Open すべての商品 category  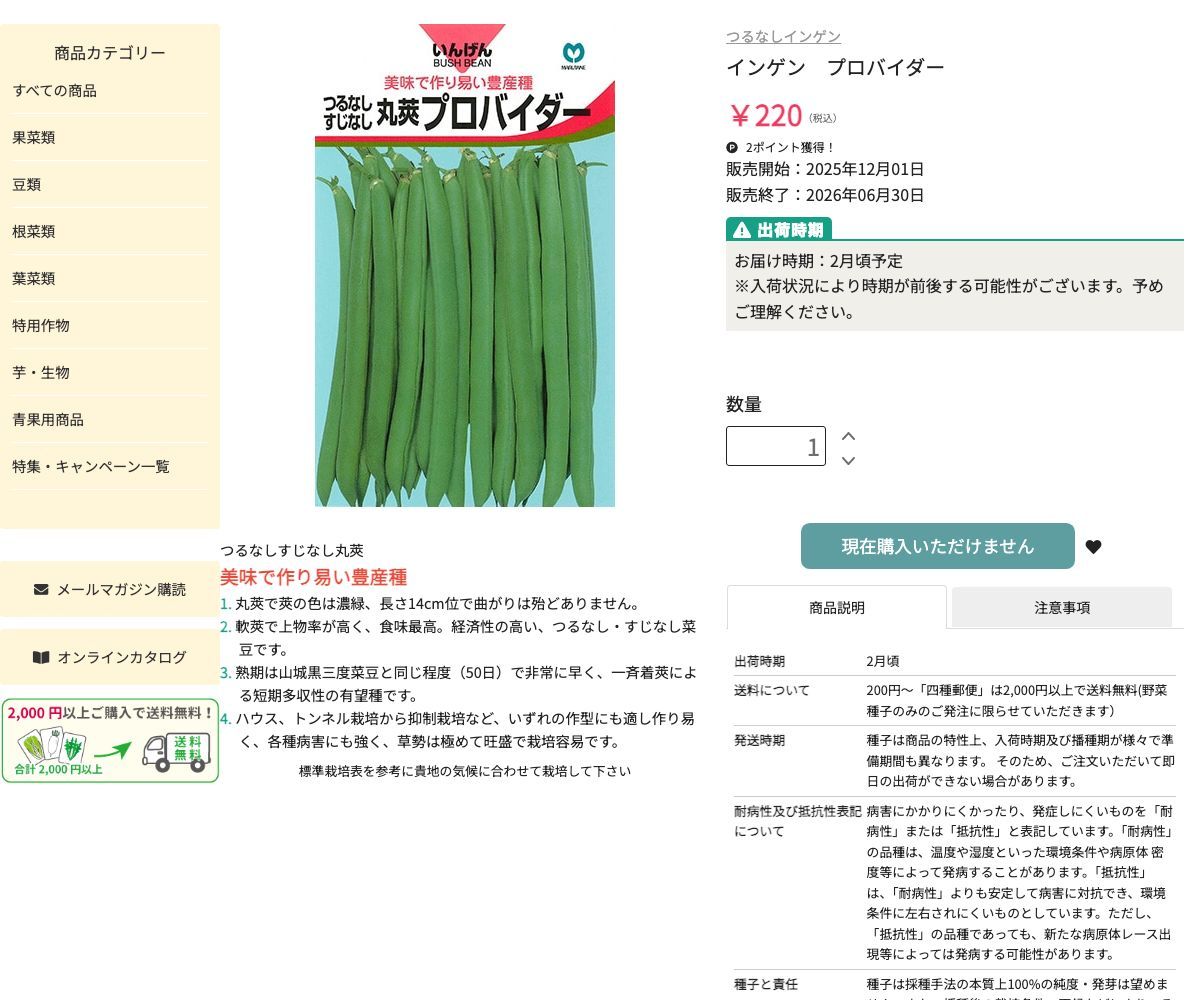[55, 90]
